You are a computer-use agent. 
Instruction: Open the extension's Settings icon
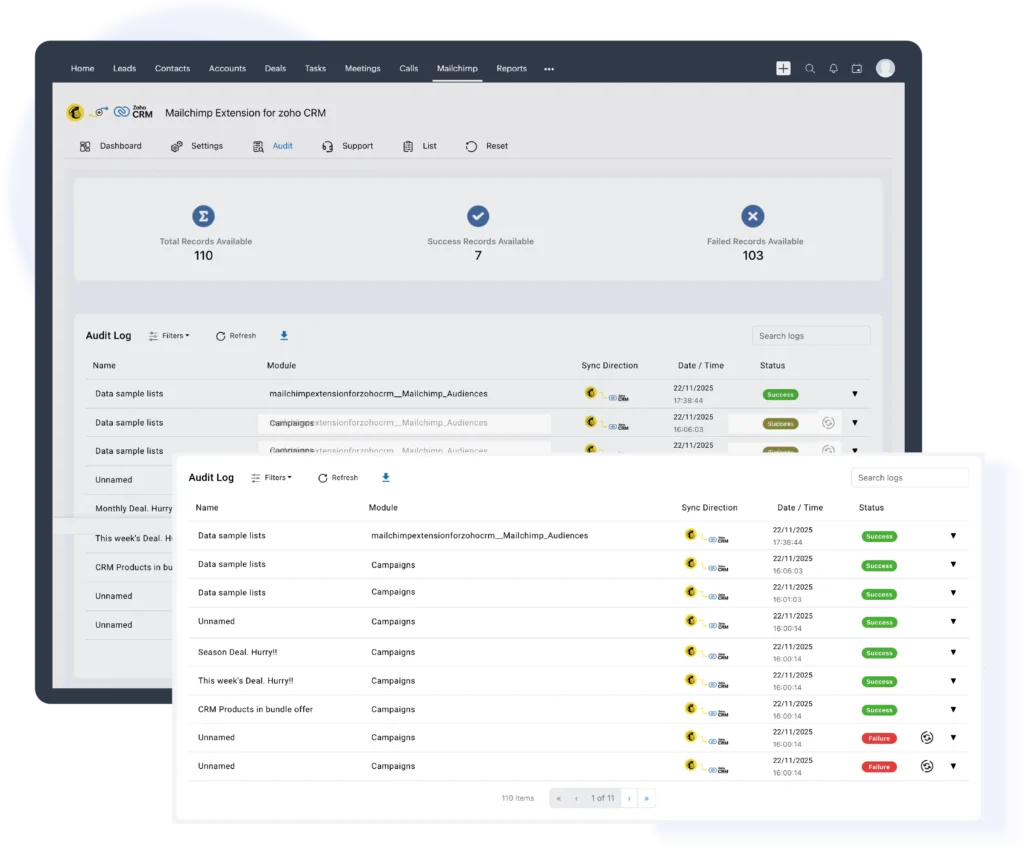coord(173,145)
